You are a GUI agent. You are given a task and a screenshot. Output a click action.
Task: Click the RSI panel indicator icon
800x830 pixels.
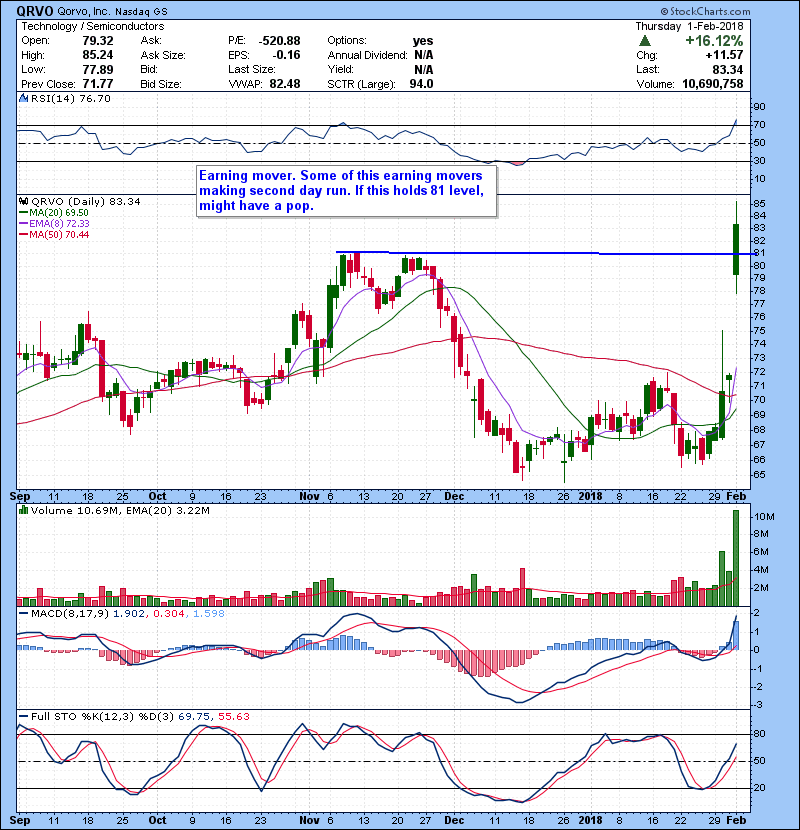pos(23,98)
